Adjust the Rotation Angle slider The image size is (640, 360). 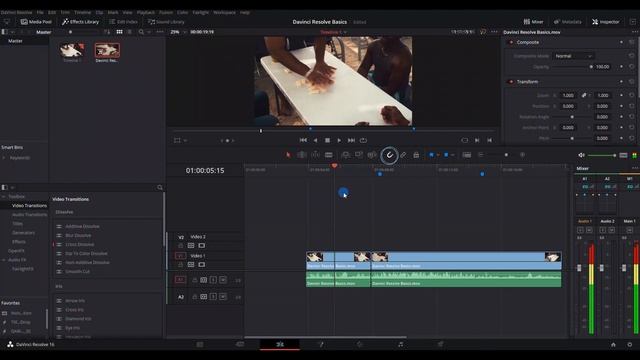[x=572, y=117]
